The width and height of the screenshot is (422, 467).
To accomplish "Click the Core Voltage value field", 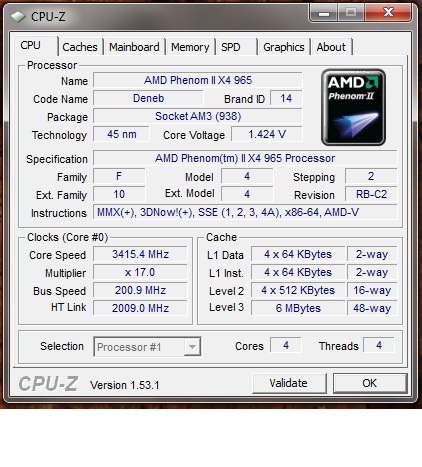I will coord(267,134).
